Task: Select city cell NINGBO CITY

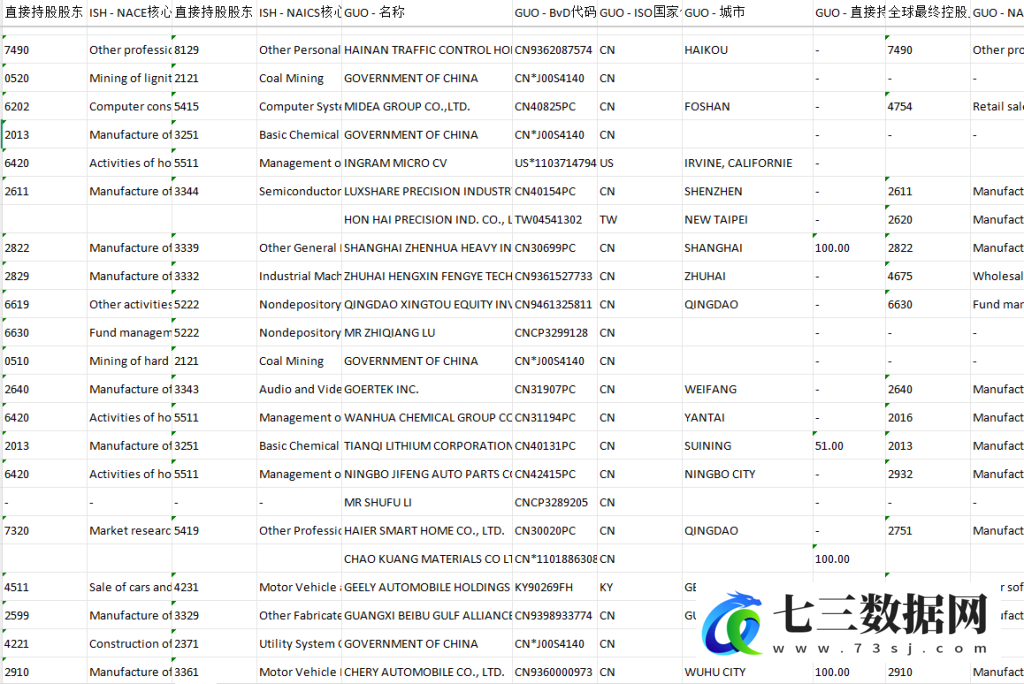Action: point(748,474)
